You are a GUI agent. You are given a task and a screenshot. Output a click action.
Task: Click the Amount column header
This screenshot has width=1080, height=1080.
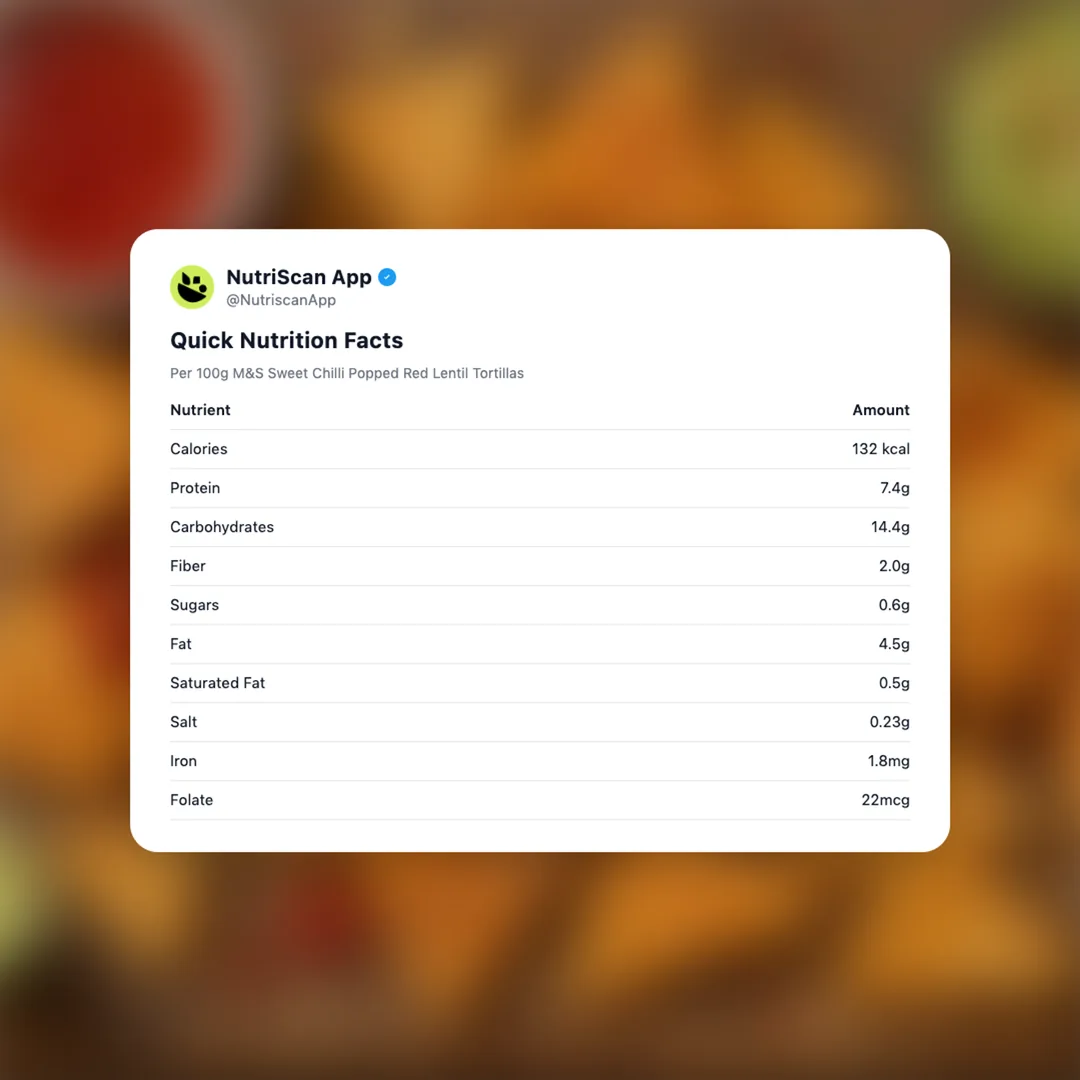881,410
